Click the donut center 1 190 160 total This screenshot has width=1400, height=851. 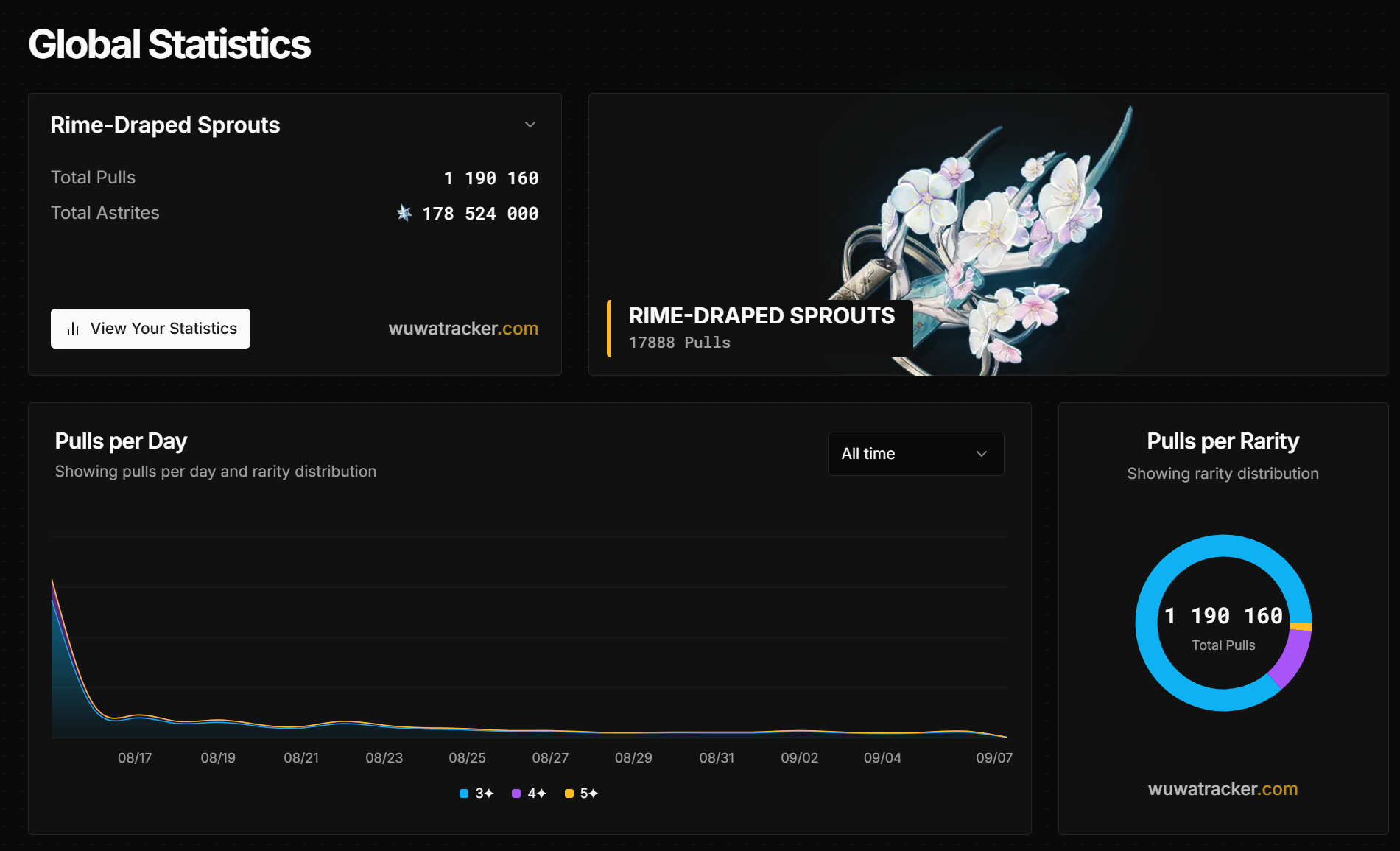[x=1223, y=616]
